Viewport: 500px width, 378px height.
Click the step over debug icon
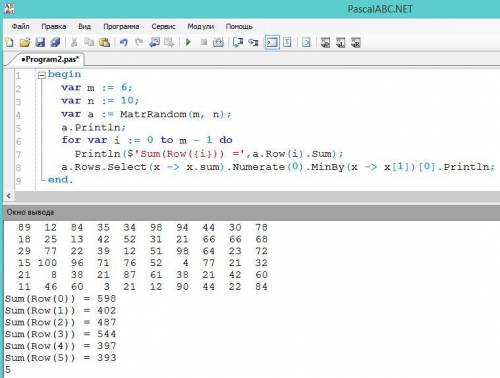point(238,42)
